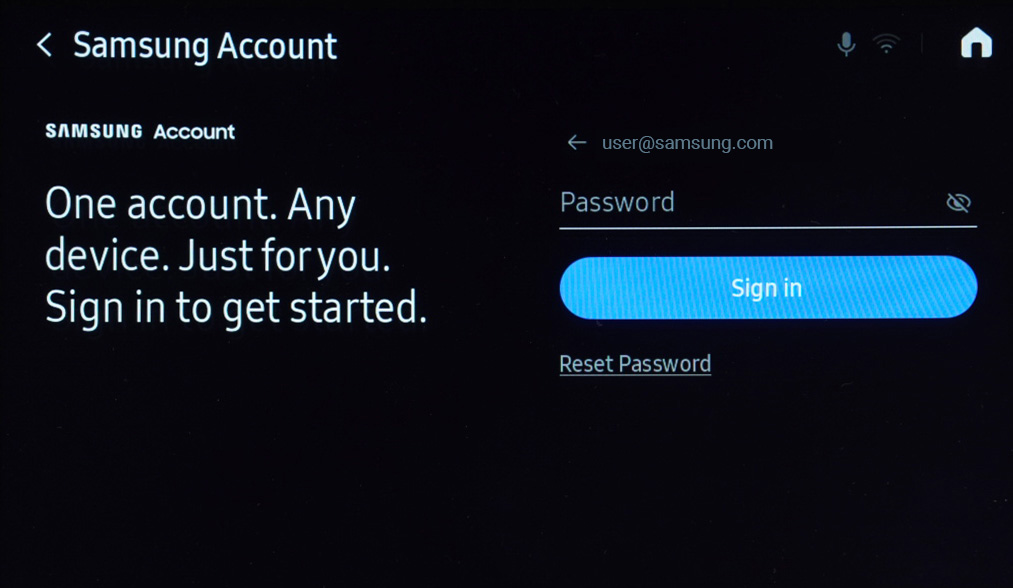Tap the 'Sign in to get started' text
Screen dimensions: 1013x588
[x=236, y=307]
